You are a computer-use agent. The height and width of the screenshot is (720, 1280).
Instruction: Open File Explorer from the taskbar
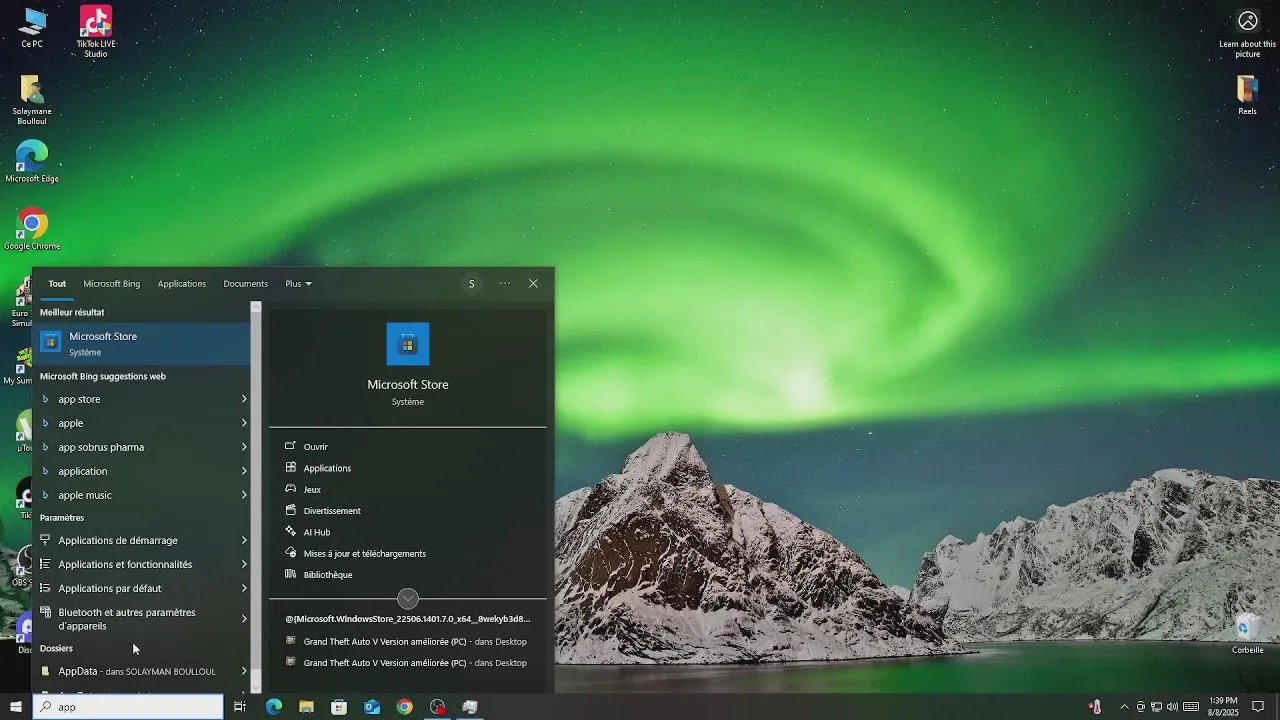pyautogui.click(x=306, y=707)
